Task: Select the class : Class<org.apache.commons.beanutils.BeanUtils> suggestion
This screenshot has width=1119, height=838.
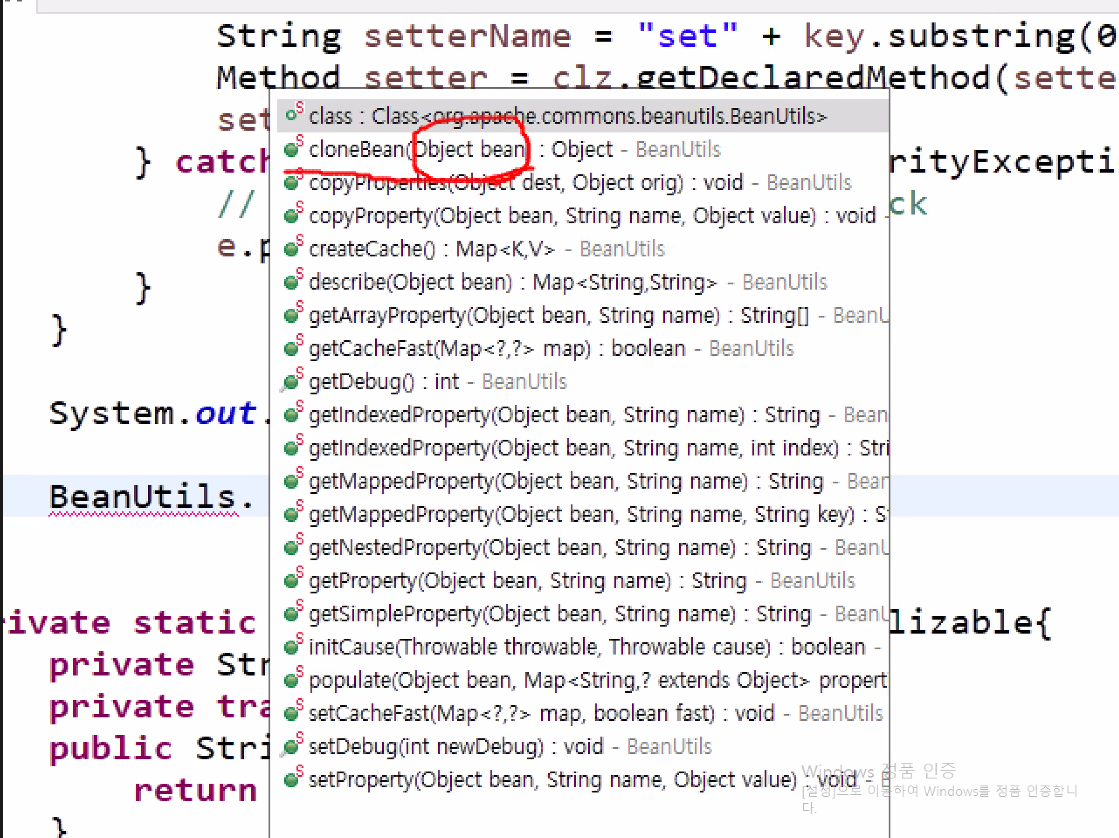Action: pyautogui.click(x=582, y=115)
